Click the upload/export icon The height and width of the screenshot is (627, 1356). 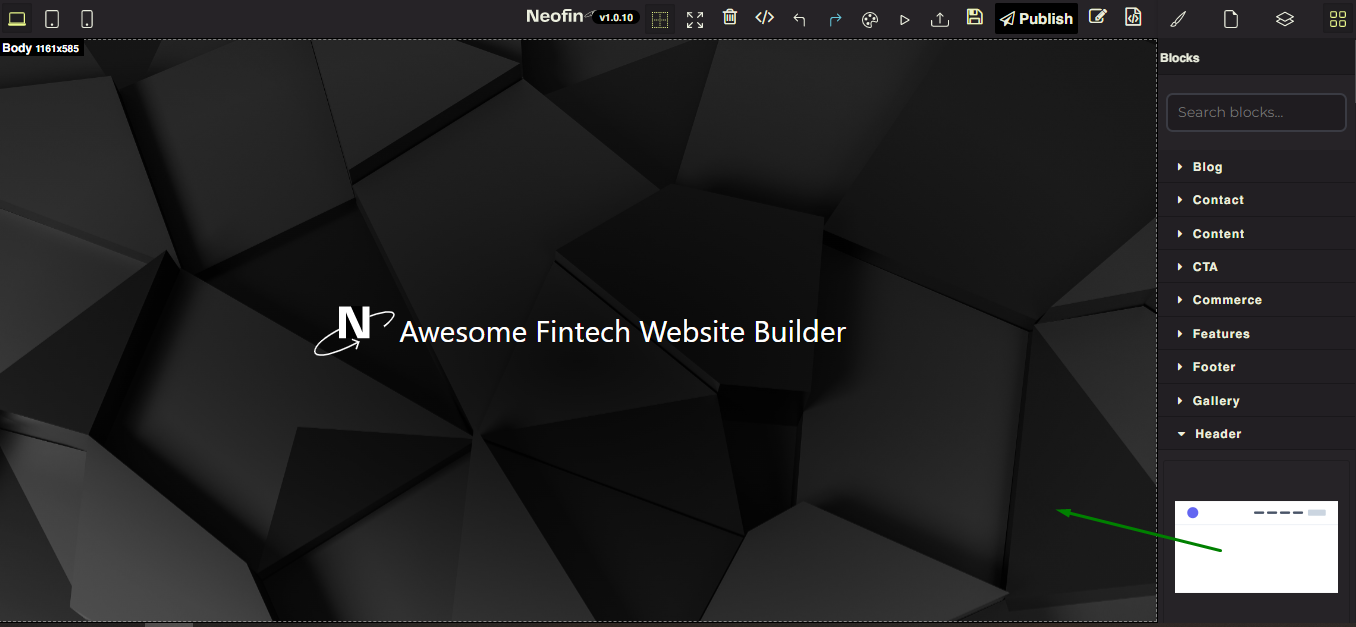pos(940,19)
